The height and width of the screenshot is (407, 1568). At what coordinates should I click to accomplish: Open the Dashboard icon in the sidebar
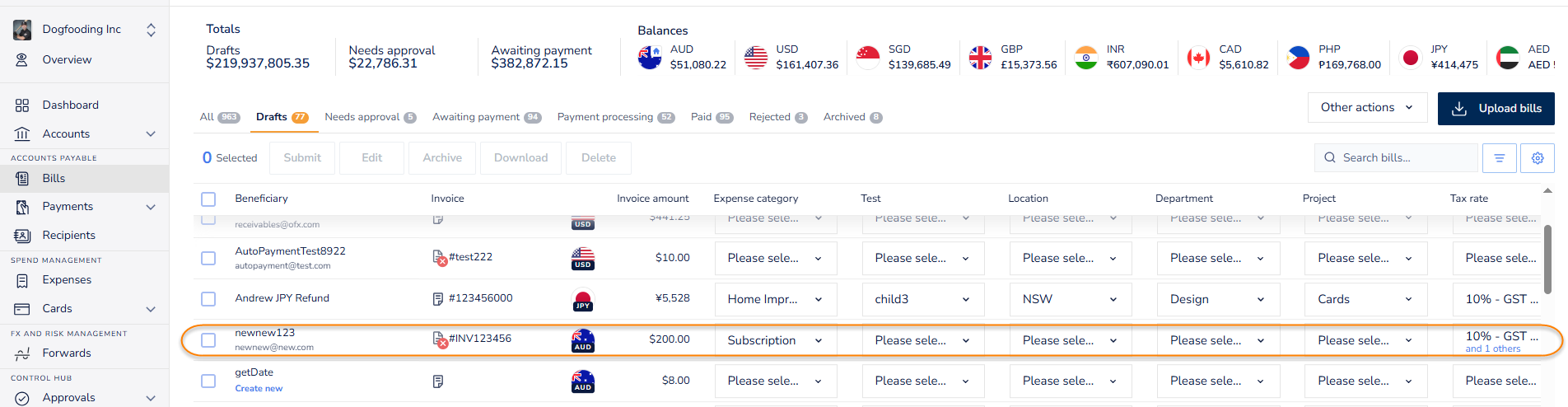[x=22, y=105]
